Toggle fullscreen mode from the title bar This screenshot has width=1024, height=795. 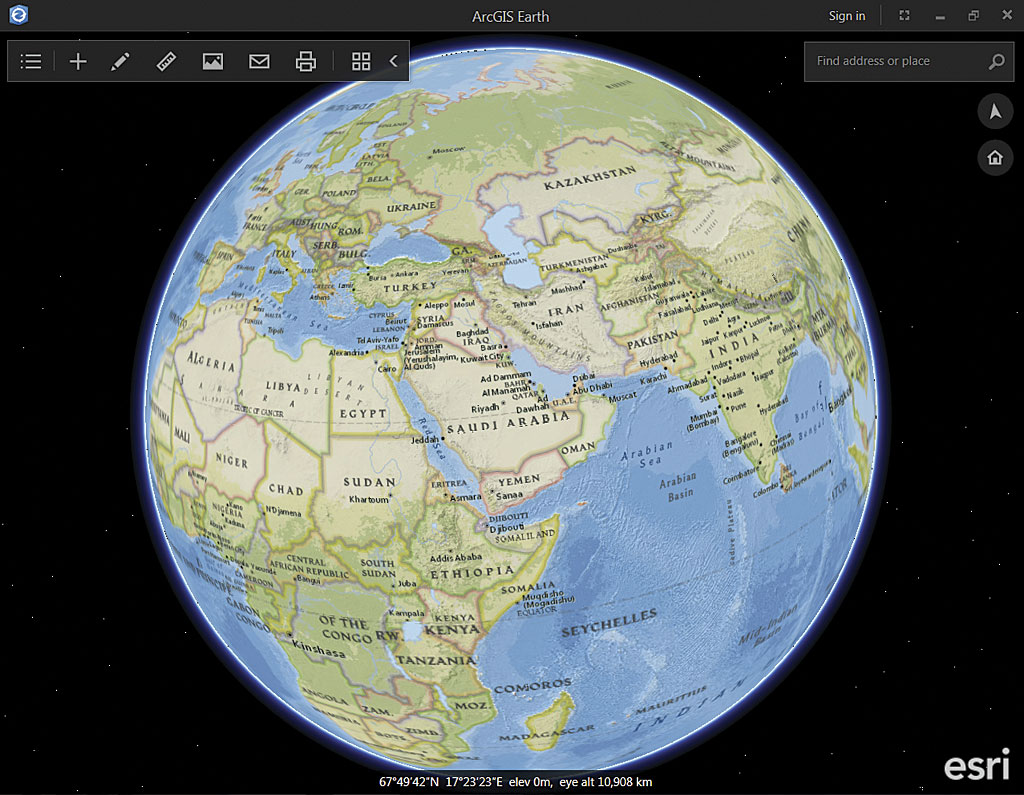[903, 15]
